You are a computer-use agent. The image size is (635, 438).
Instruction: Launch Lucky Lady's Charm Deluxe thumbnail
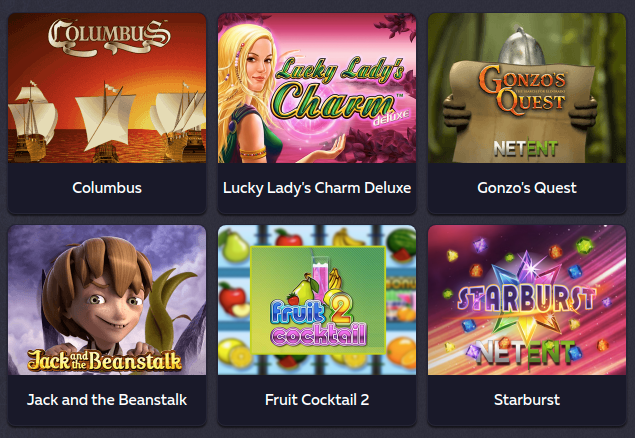(317, 88)
